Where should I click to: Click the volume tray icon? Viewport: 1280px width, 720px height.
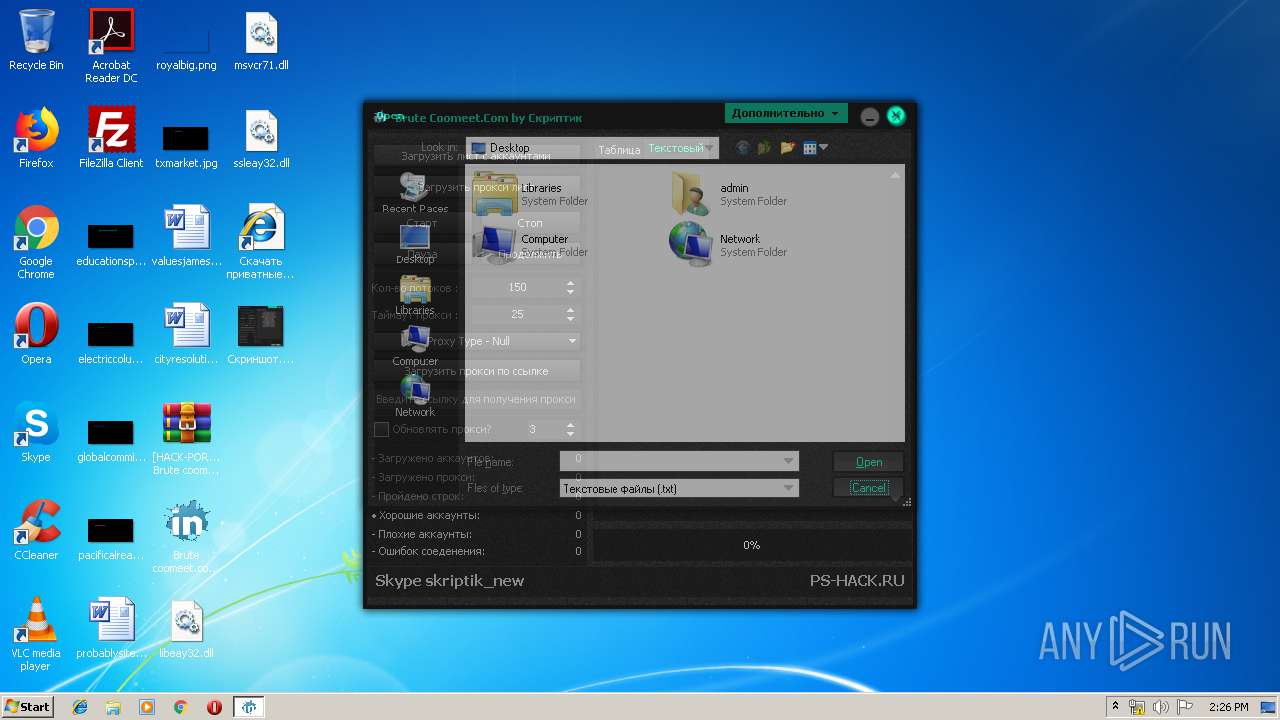[x=1161, y=707]
